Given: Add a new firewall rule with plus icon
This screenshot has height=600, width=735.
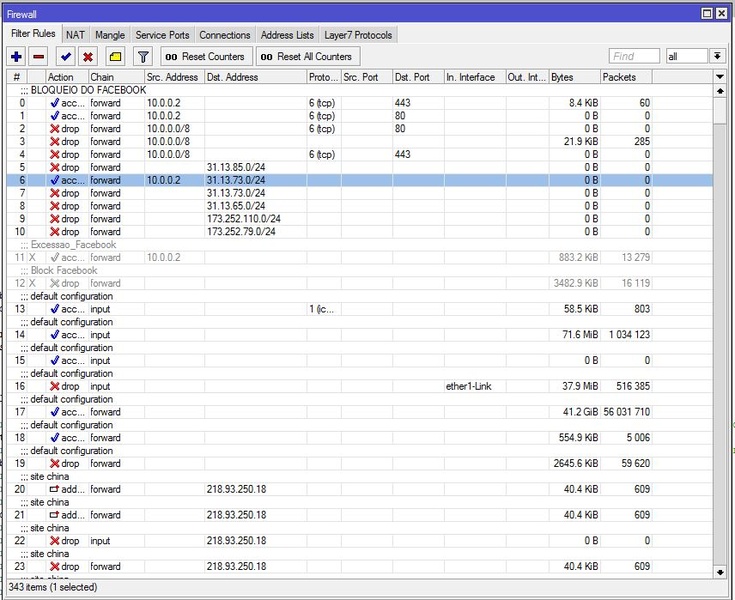Looking at the screenshot, I should pos(16,57).
